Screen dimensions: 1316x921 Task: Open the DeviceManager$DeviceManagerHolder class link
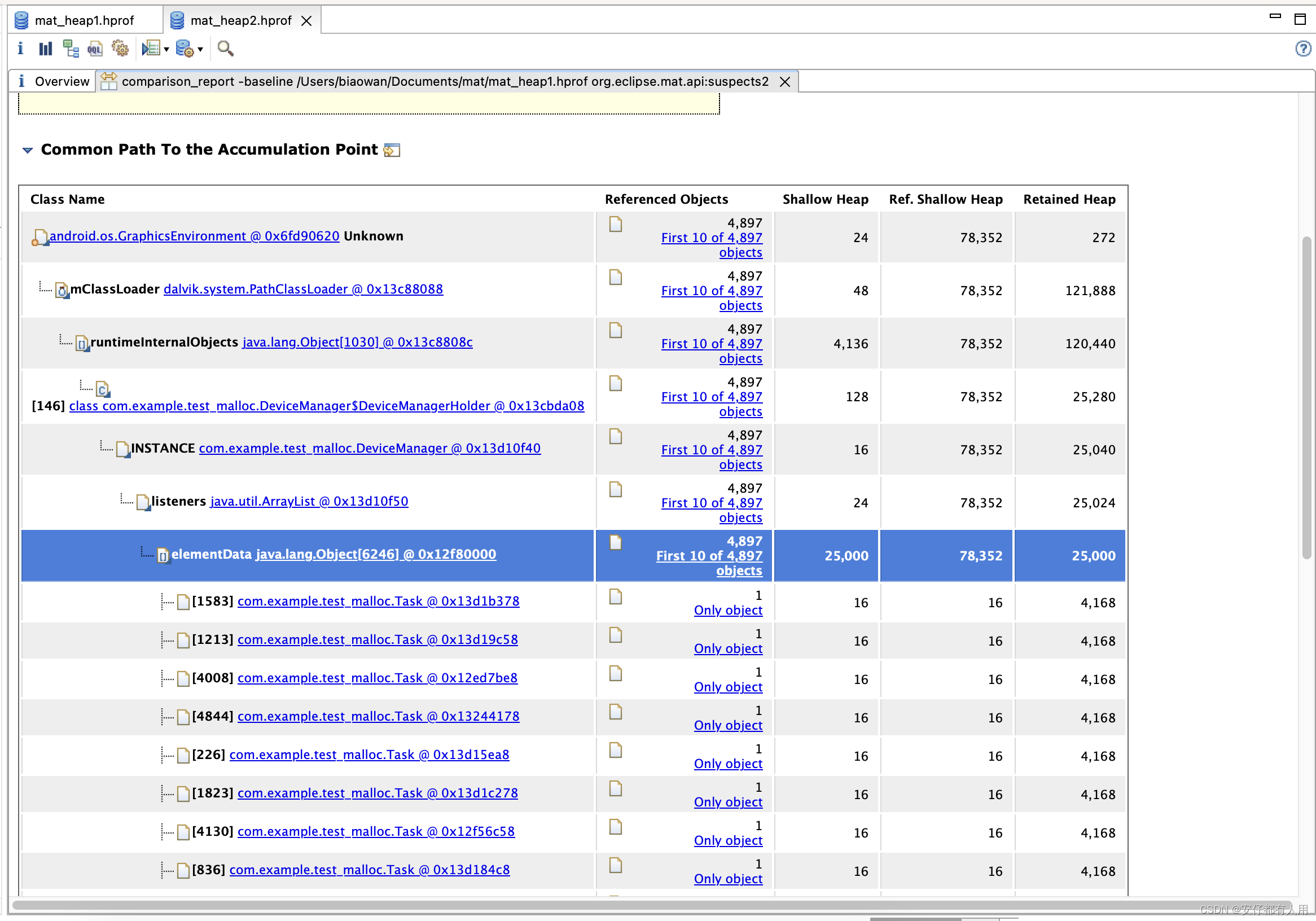pos(327,406)
